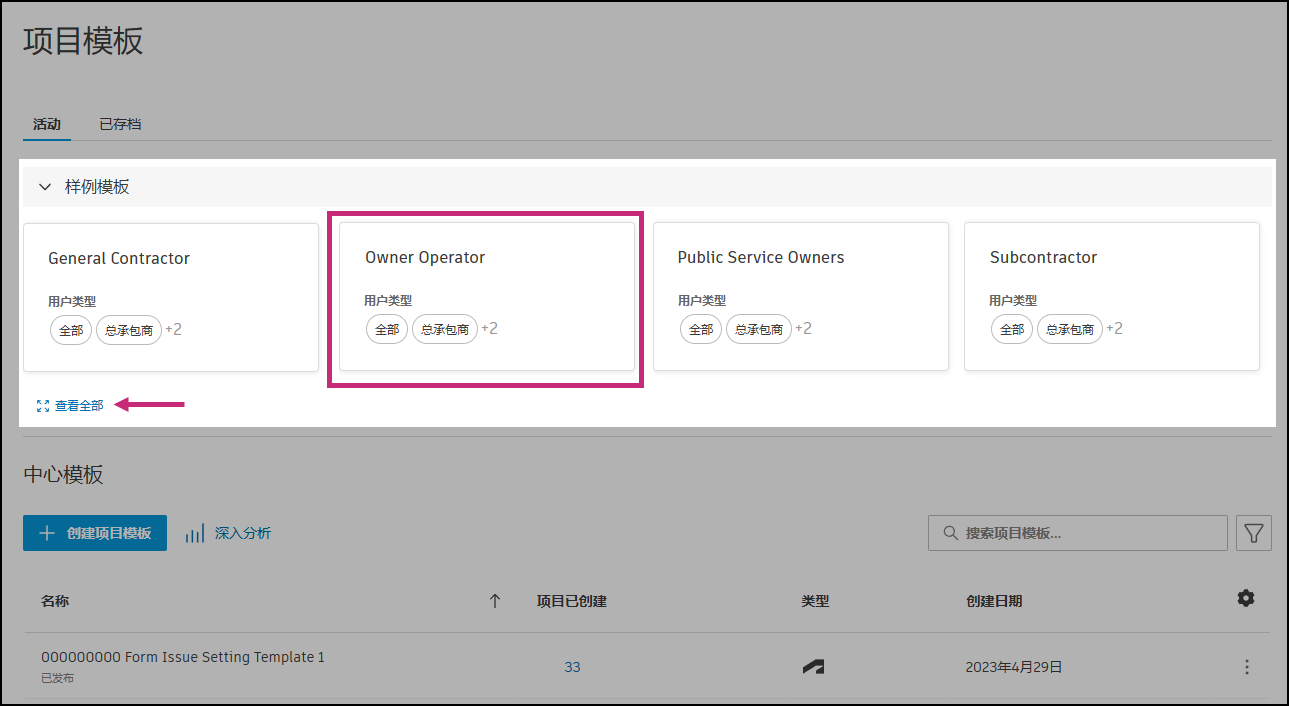Viewport: 1289px width, 706px height.
Task: Click the 名称 column header
Action: pos(55,601)
